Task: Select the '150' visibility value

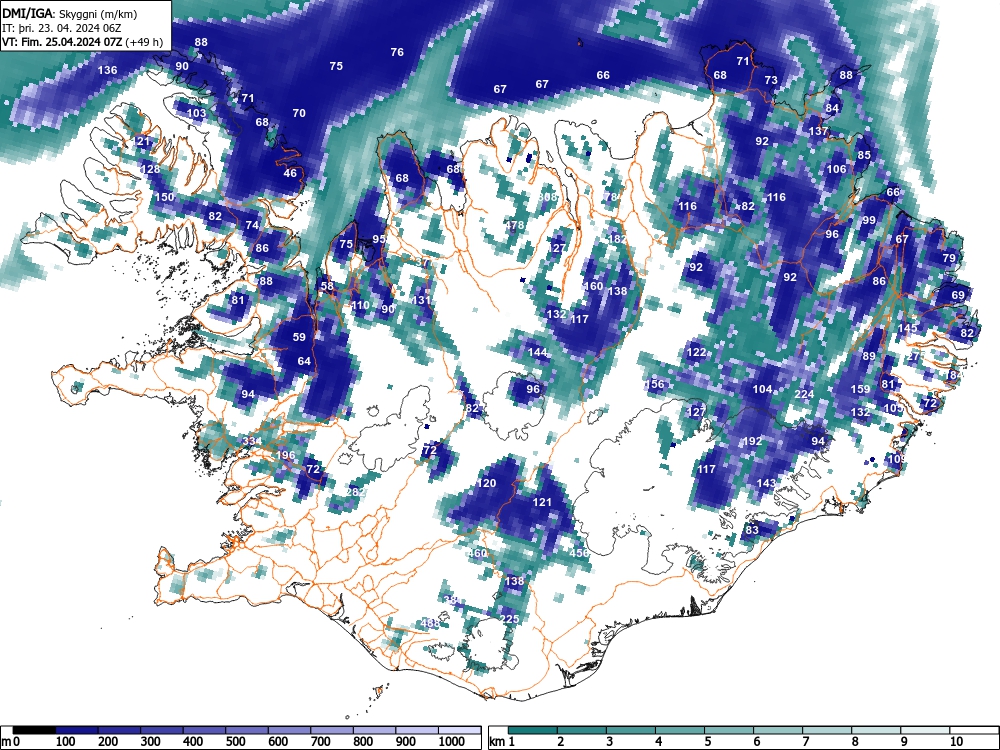Action: coord(165,197)
